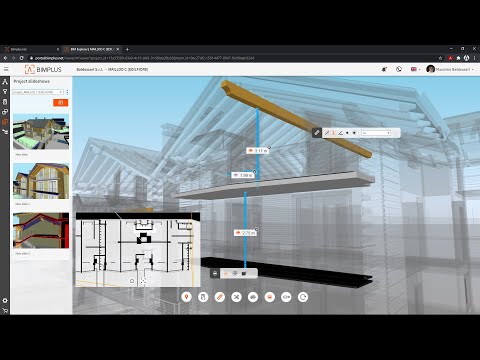Open the Massimo user account menu
This screenshot has height=360, width=480.
pyautogui.click(x=450, y=69)
